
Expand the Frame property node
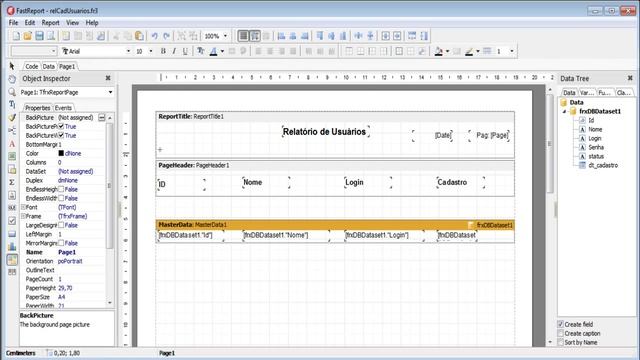pos(23,216)
